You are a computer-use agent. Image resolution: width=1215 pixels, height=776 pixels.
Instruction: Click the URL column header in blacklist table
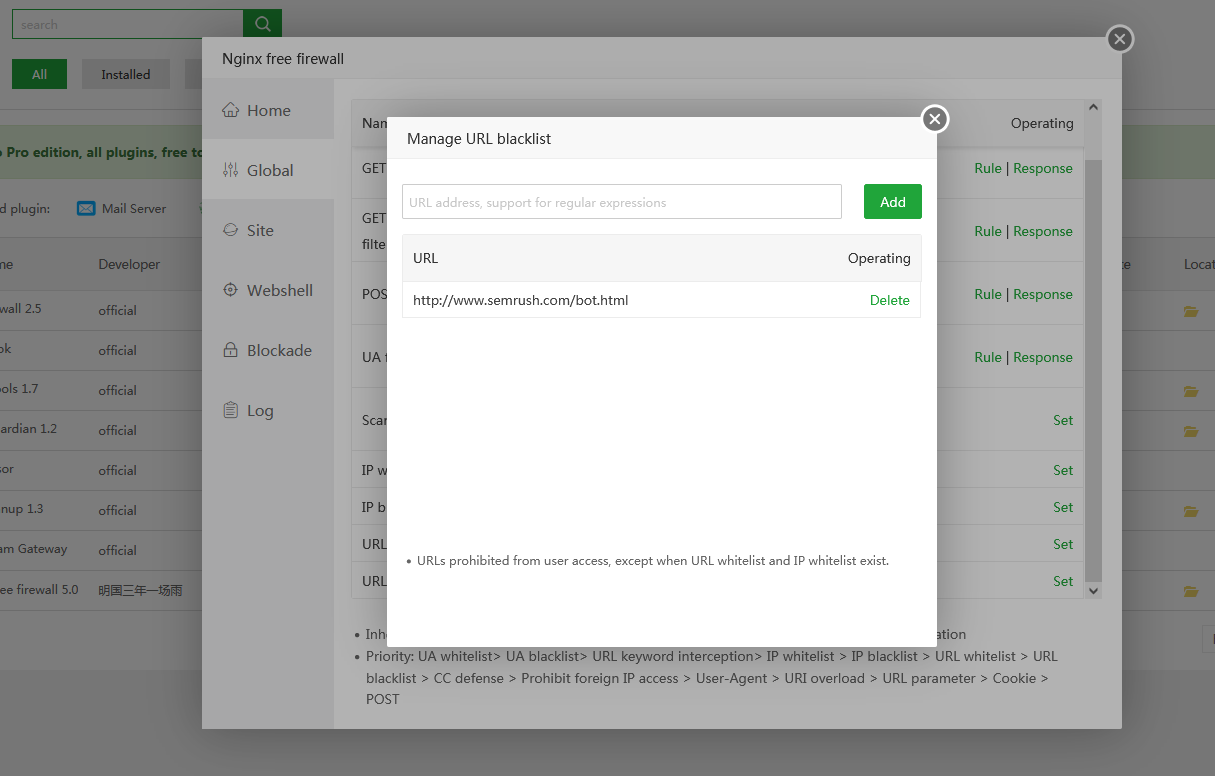click(x=425, y=258)
